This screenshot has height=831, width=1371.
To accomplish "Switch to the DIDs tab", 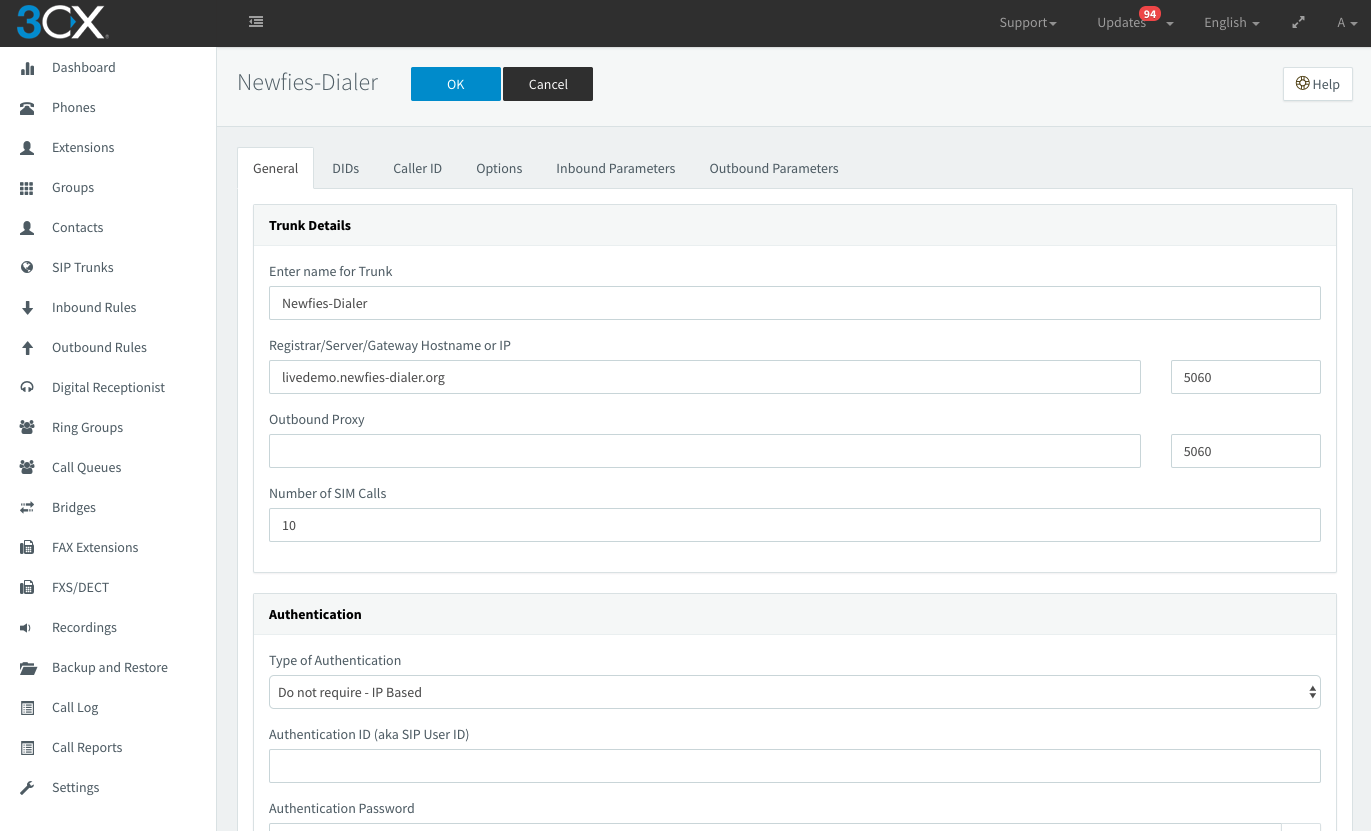I will tap(346, 168).
